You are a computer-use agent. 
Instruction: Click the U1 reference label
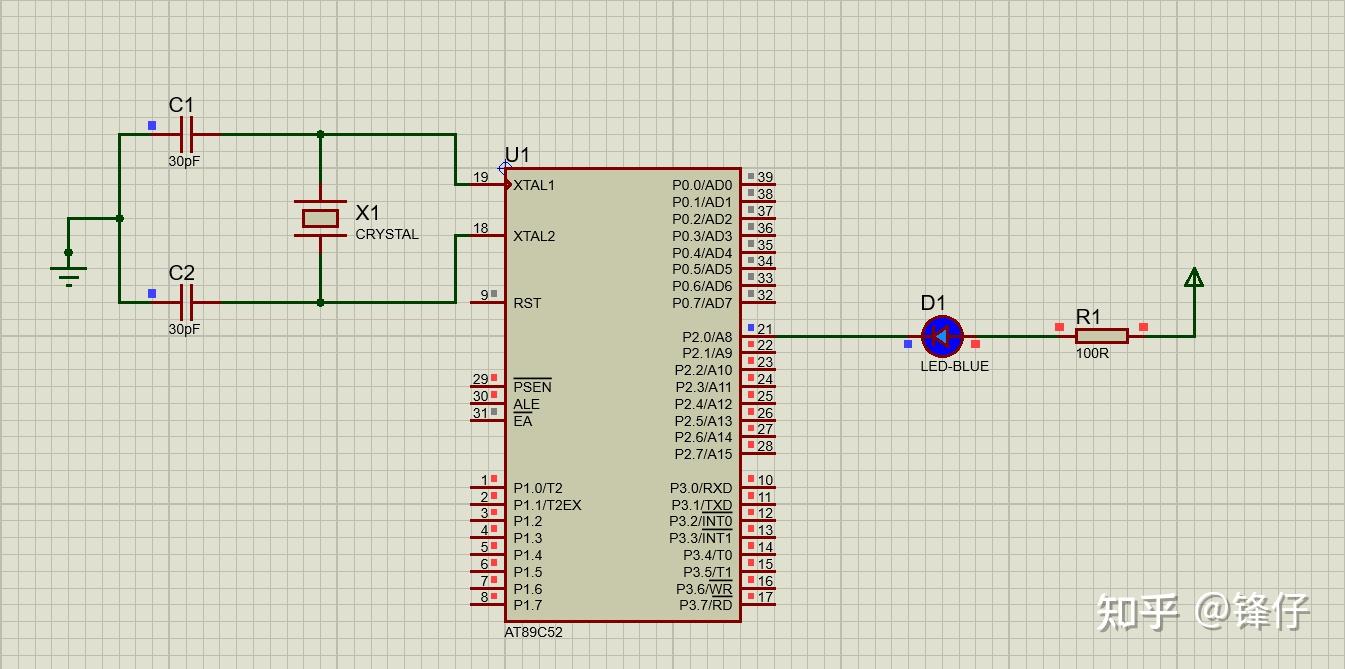tap(517, 155)
